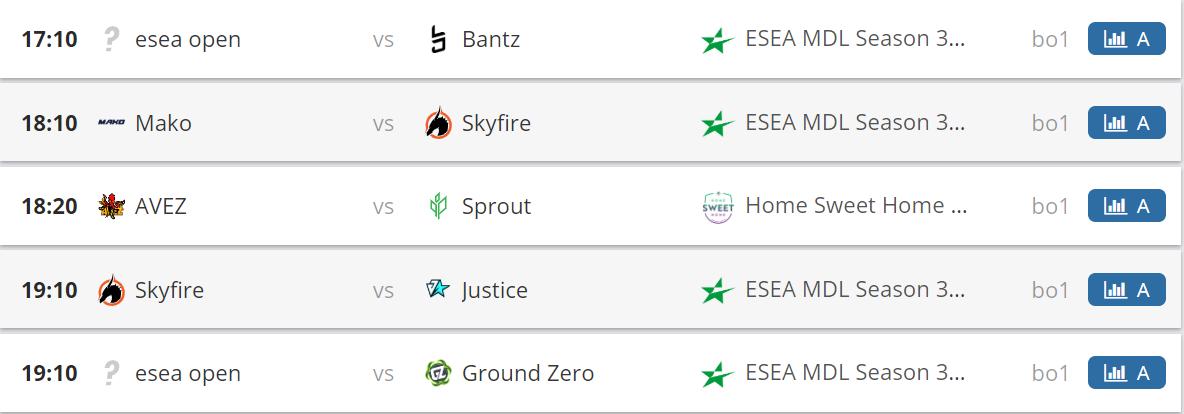Open analytics button for Skyfire vs Justice
The width and height of the screenshot is (1184, 414).
click(x=1126, y=290)
